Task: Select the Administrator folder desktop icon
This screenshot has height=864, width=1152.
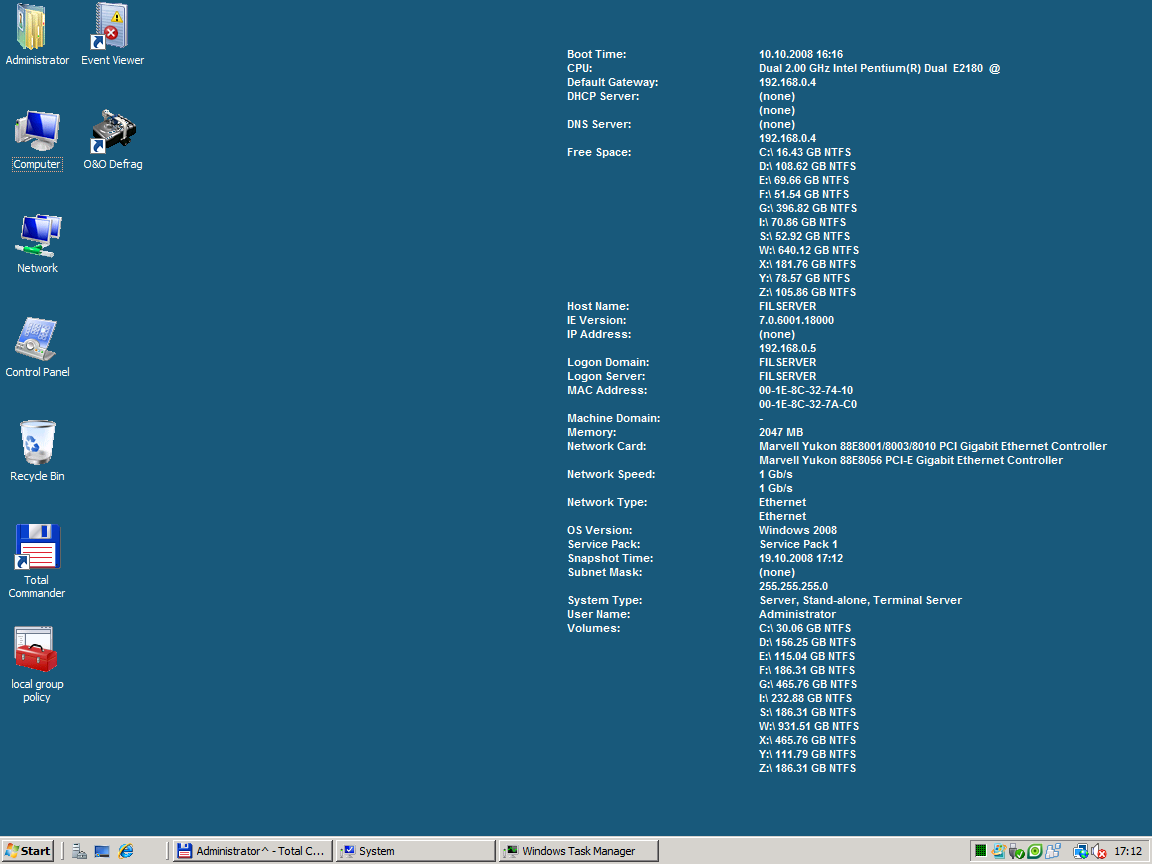Action: pyautogui.click(x=37, y=34)
